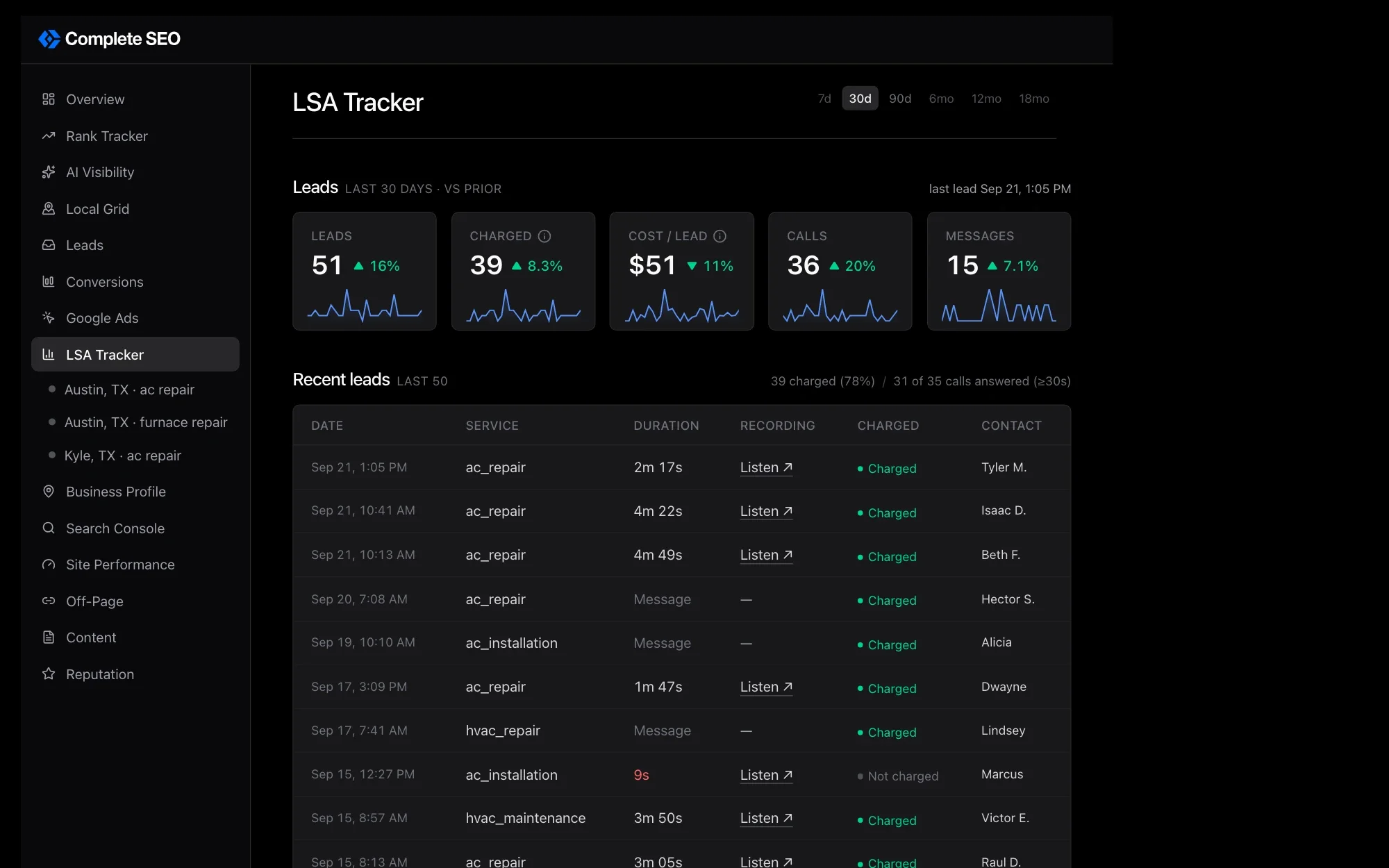Click the Site Performance gauge icon

point(49,565)
